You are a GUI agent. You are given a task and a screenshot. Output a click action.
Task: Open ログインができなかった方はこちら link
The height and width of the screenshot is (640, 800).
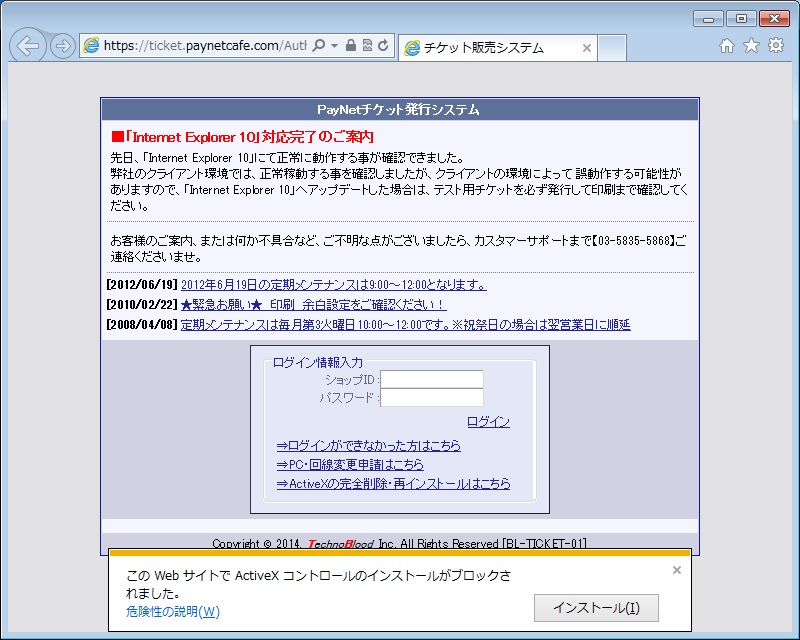[368, 446]
